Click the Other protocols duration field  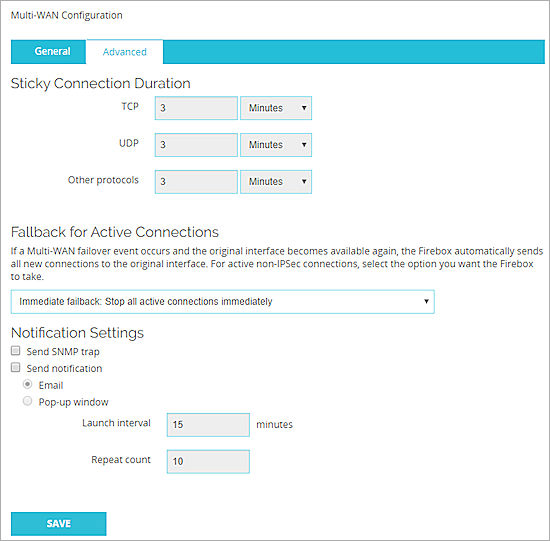click(196, 182)
